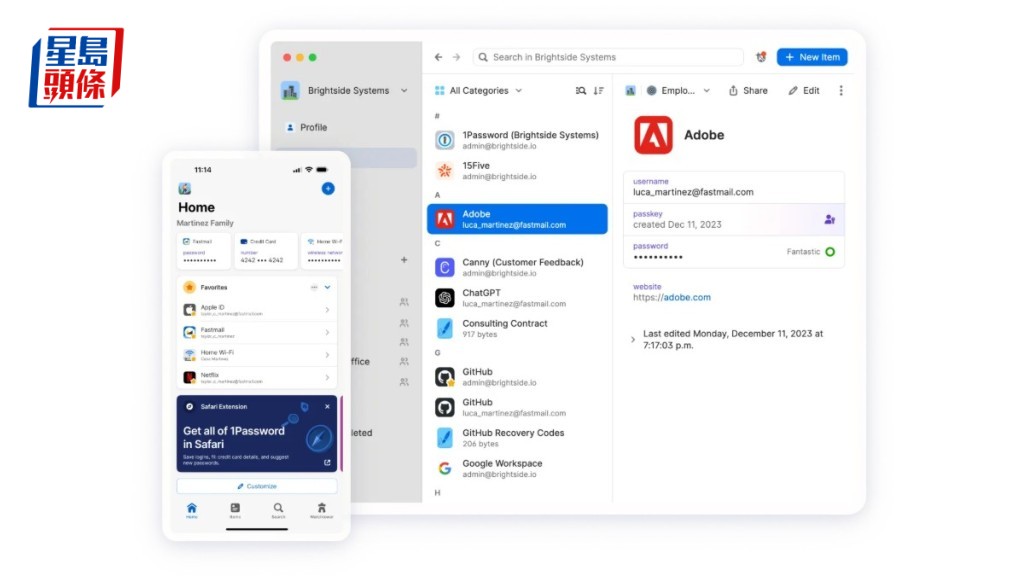Click the Google Workspace G icon
1024x576 pixels.
click(445, 468)
